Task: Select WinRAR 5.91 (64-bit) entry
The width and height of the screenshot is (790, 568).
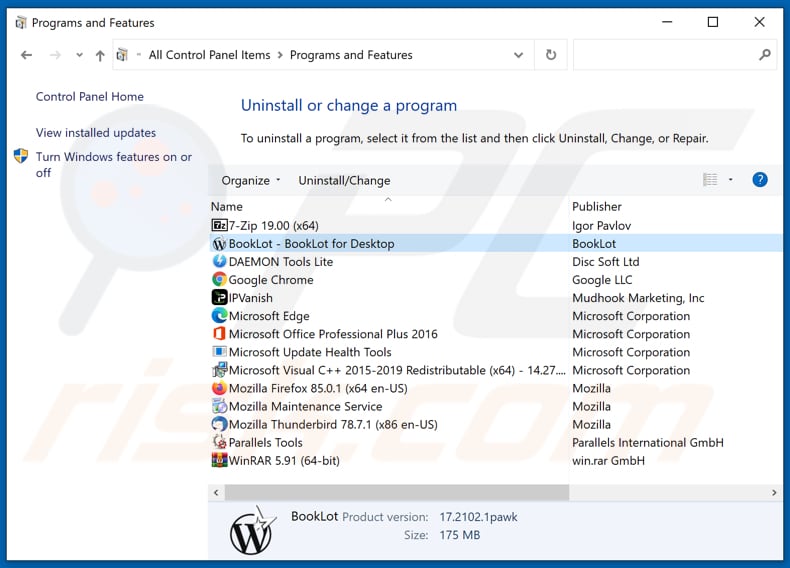Action: tap(496, 461)
